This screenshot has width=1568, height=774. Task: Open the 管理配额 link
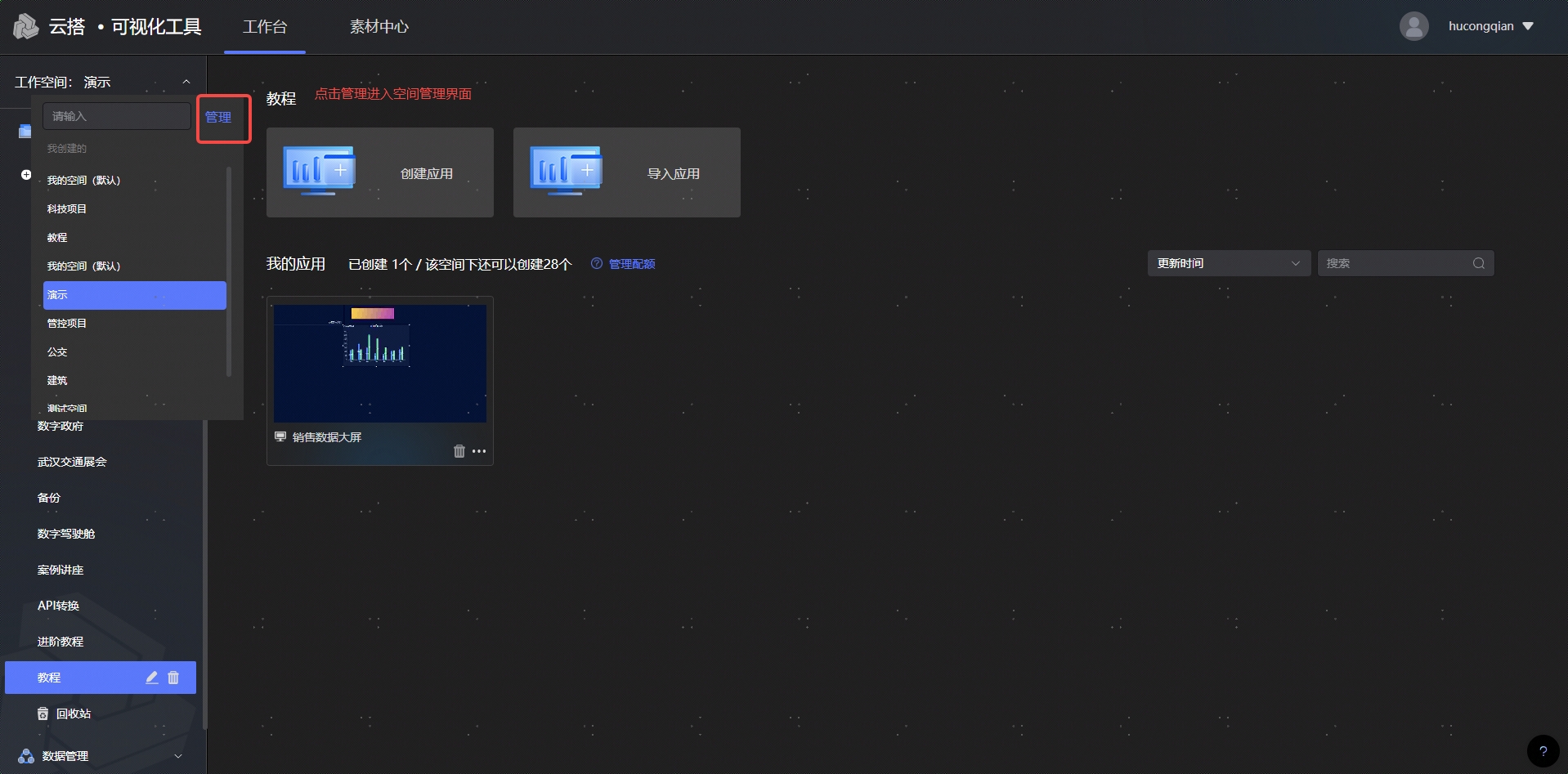632,264
